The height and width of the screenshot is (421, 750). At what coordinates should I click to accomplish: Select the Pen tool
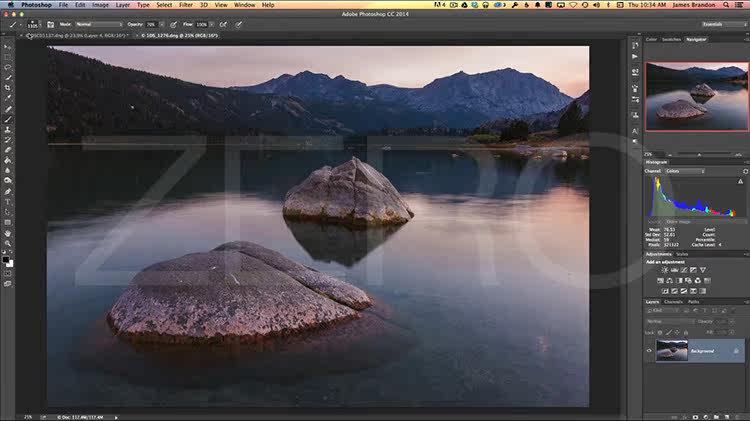8,192
